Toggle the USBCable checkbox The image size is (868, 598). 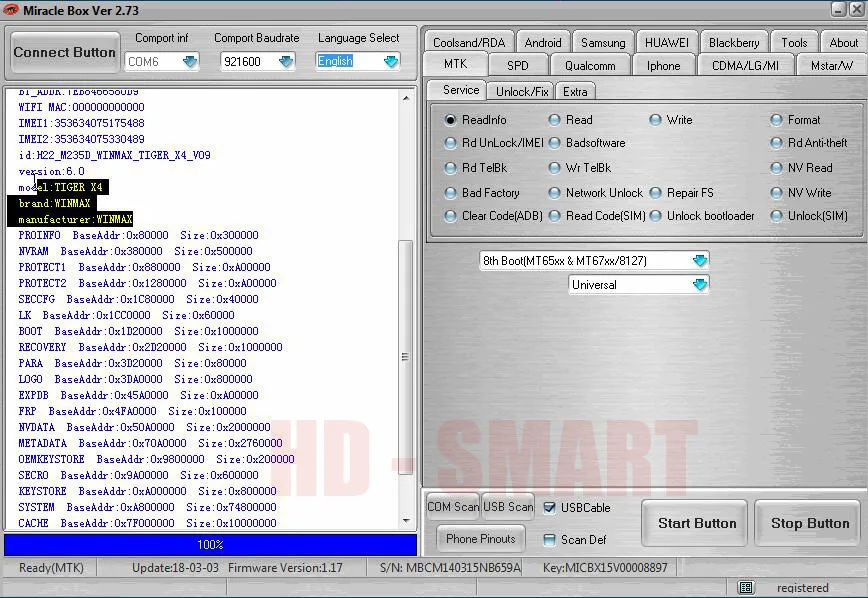pos(549,508)
